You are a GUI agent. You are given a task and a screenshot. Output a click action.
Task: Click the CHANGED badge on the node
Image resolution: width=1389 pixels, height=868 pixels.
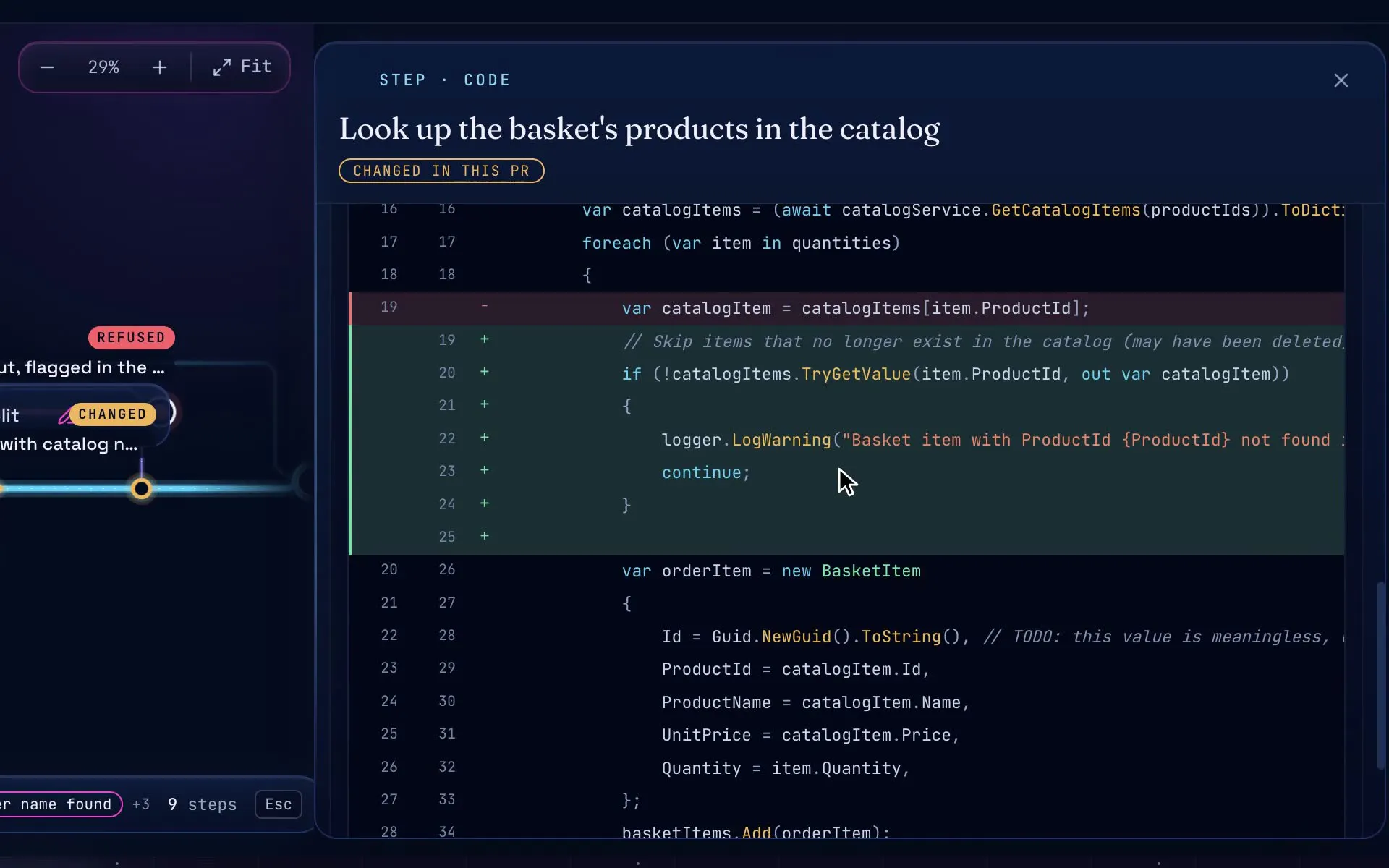tap(112, 414)
